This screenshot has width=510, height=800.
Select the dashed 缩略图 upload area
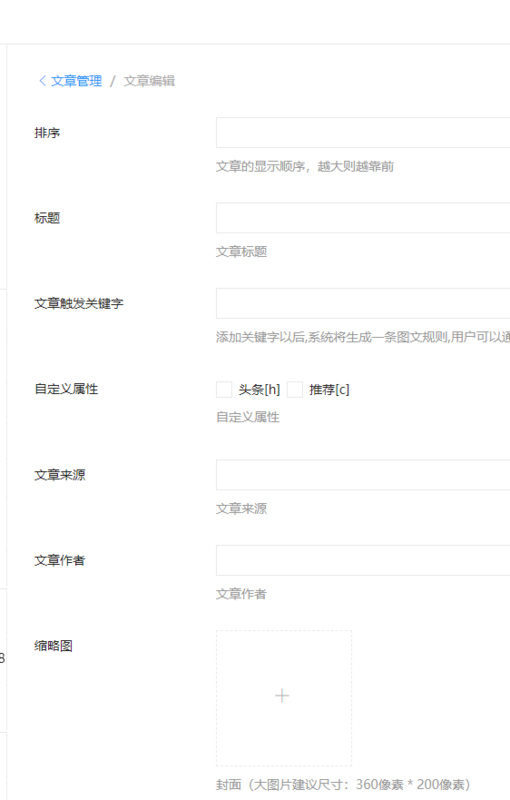pos(284,698)
